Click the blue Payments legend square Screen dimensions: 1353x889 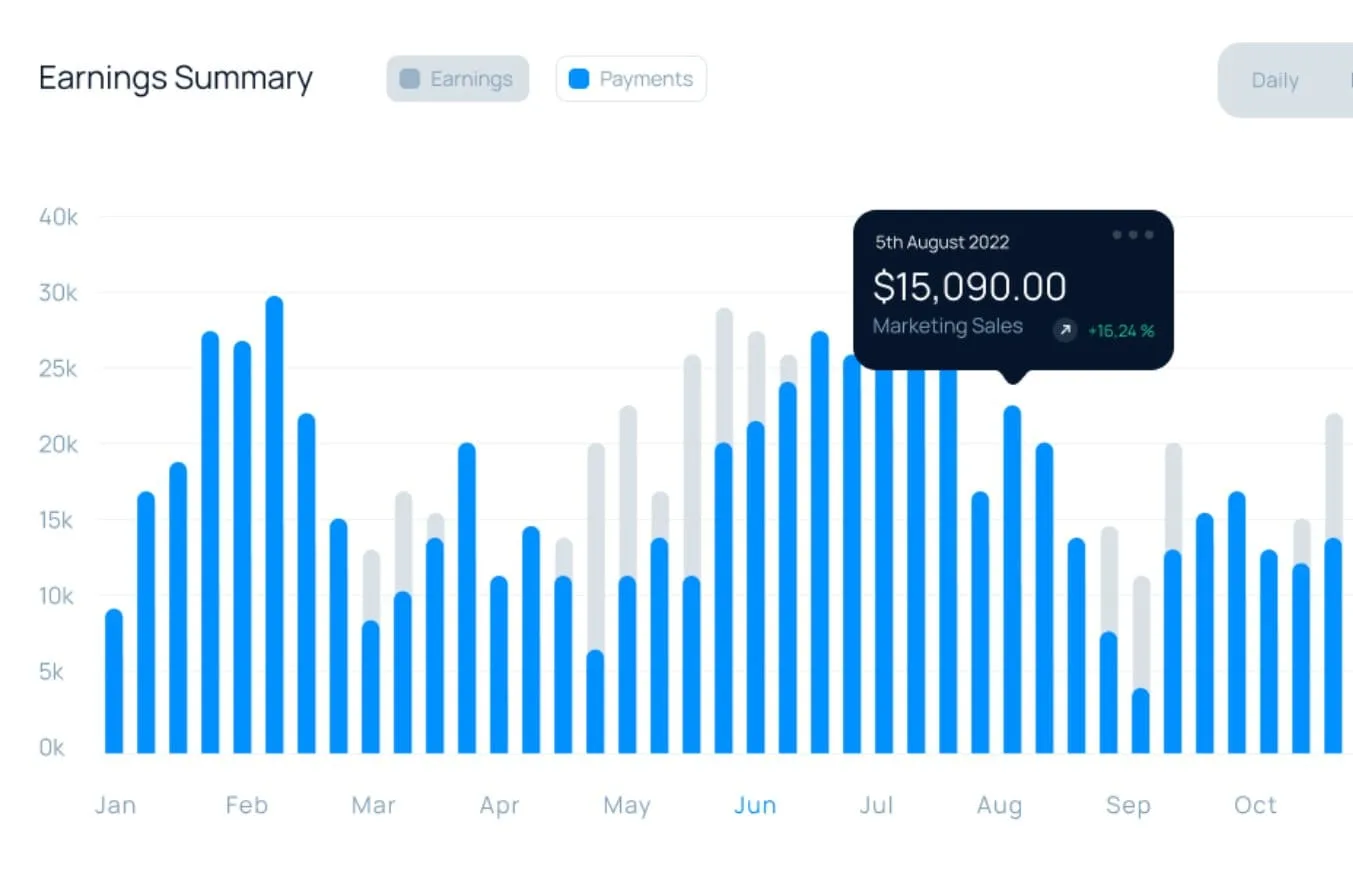tap(578, 79)
